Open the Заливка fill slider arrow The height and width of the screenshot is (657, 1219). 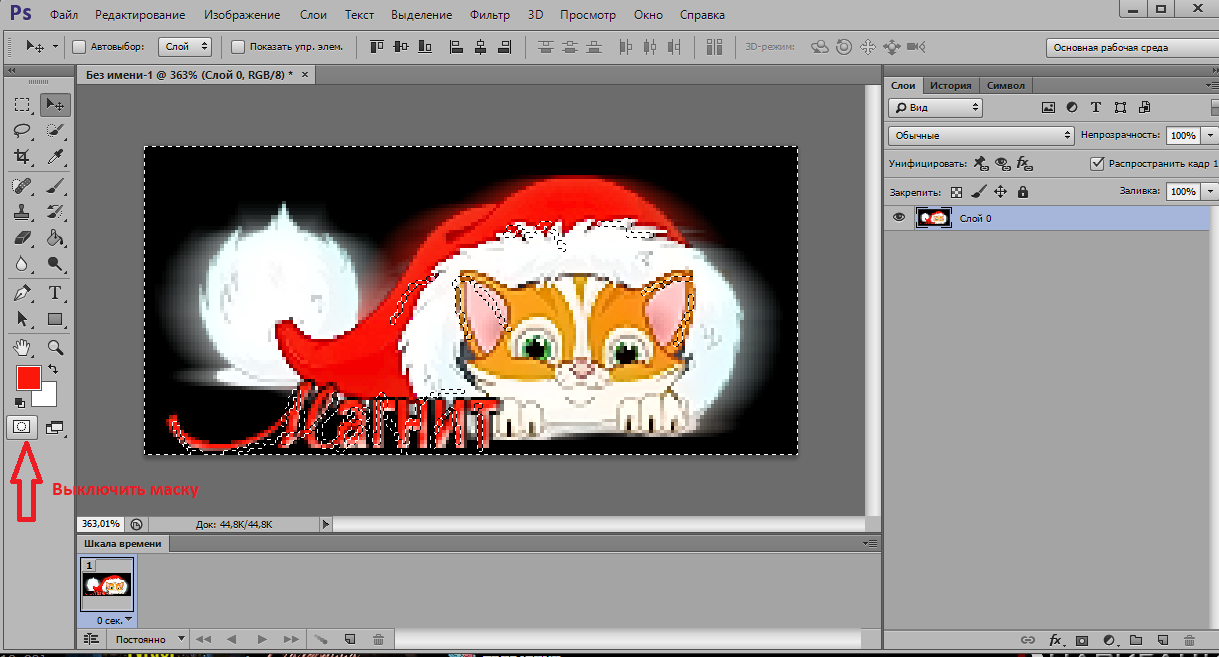[x=1209, y=191]
